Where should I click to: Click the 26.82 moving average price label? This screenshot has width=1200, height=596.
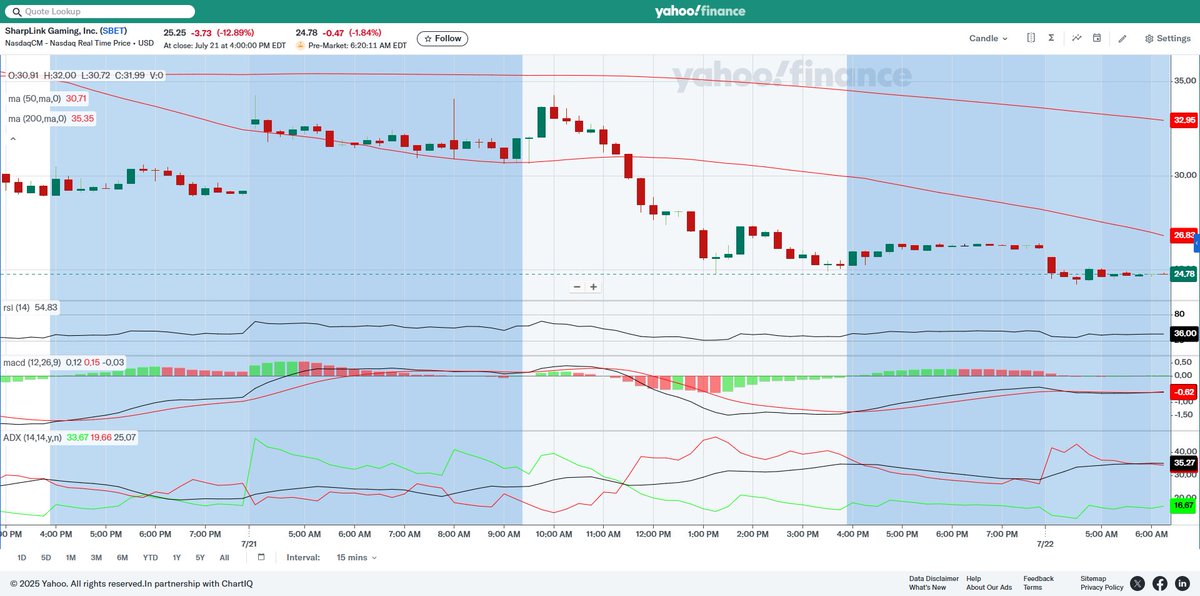pyautogui.click(x=1184, y=235)
